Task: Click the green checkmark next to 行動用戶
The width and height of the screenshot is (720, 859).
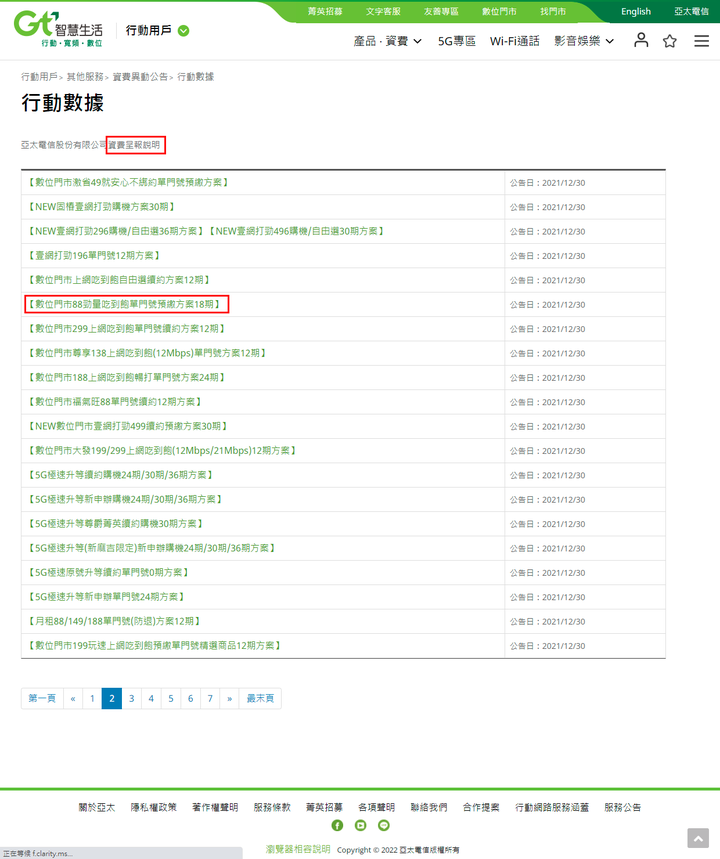Action: pos(184,31)
